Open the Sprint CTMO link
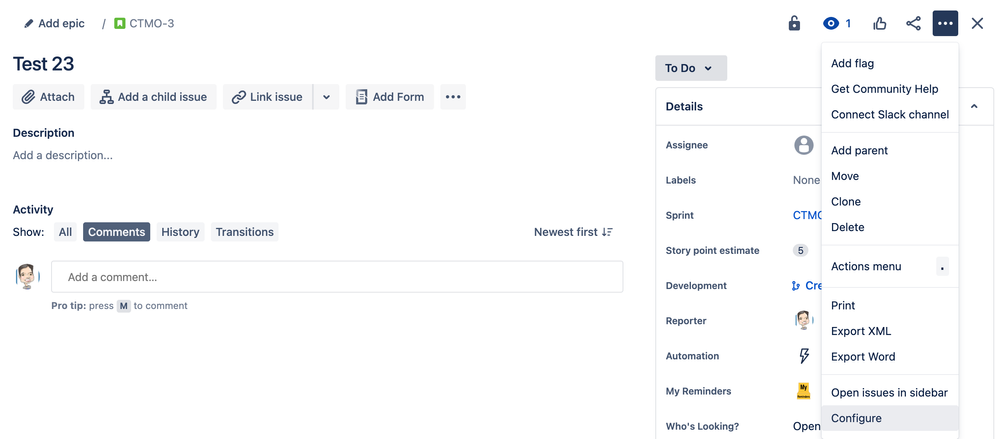Image resolution: width=999 pixels, height=439 pixels. click(807, 215)
